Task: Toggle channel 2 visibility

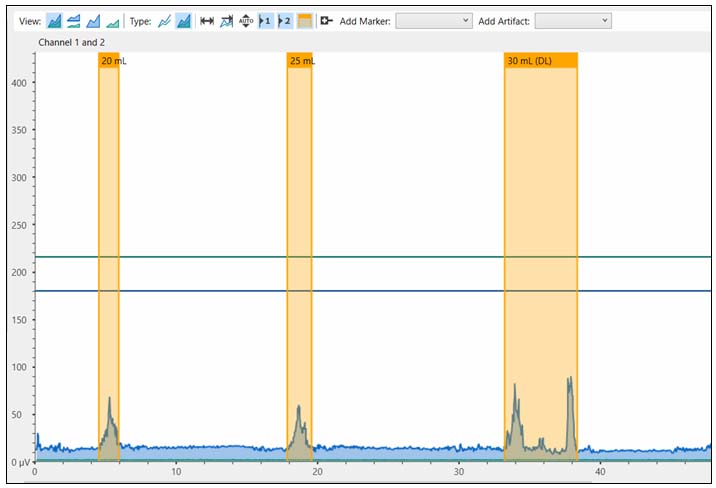Action: pyautogui.click(x=285, y=21)
